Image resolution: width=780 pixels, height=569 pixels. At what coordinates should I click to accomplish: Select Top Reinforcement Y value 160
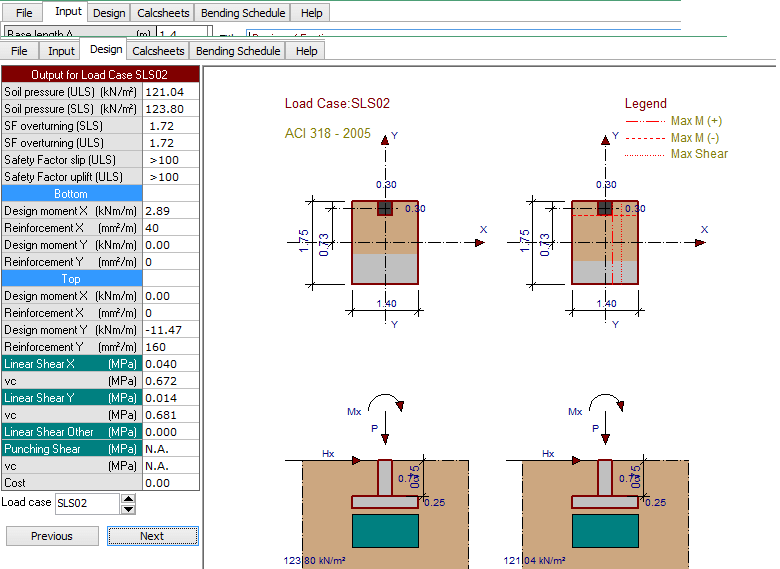171,347
